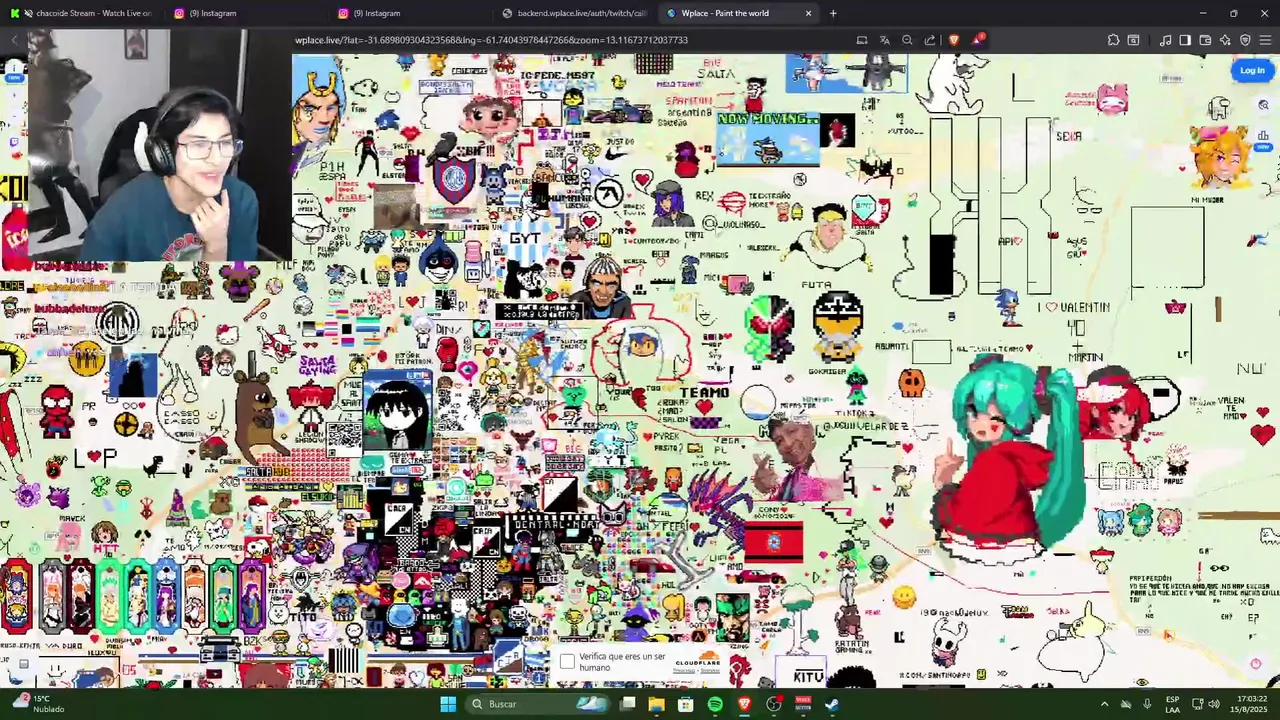
Task: Open Brave Rewards triangle icon
Action: coord(977,40)
